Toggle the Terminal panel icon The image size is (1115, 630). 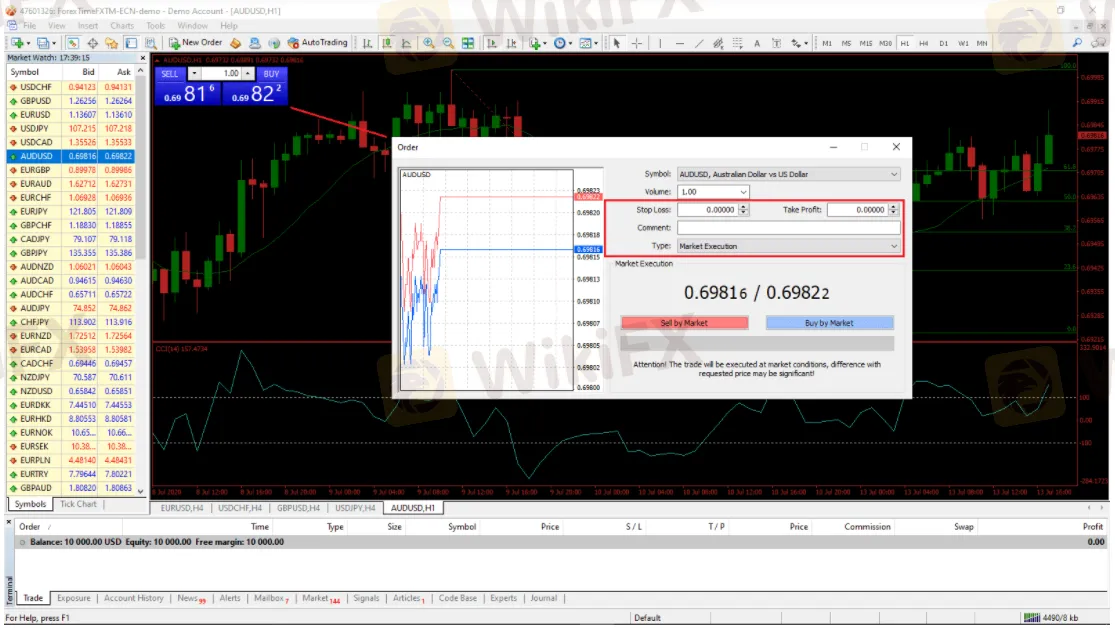pyautogui.click(x=131, y=43)
